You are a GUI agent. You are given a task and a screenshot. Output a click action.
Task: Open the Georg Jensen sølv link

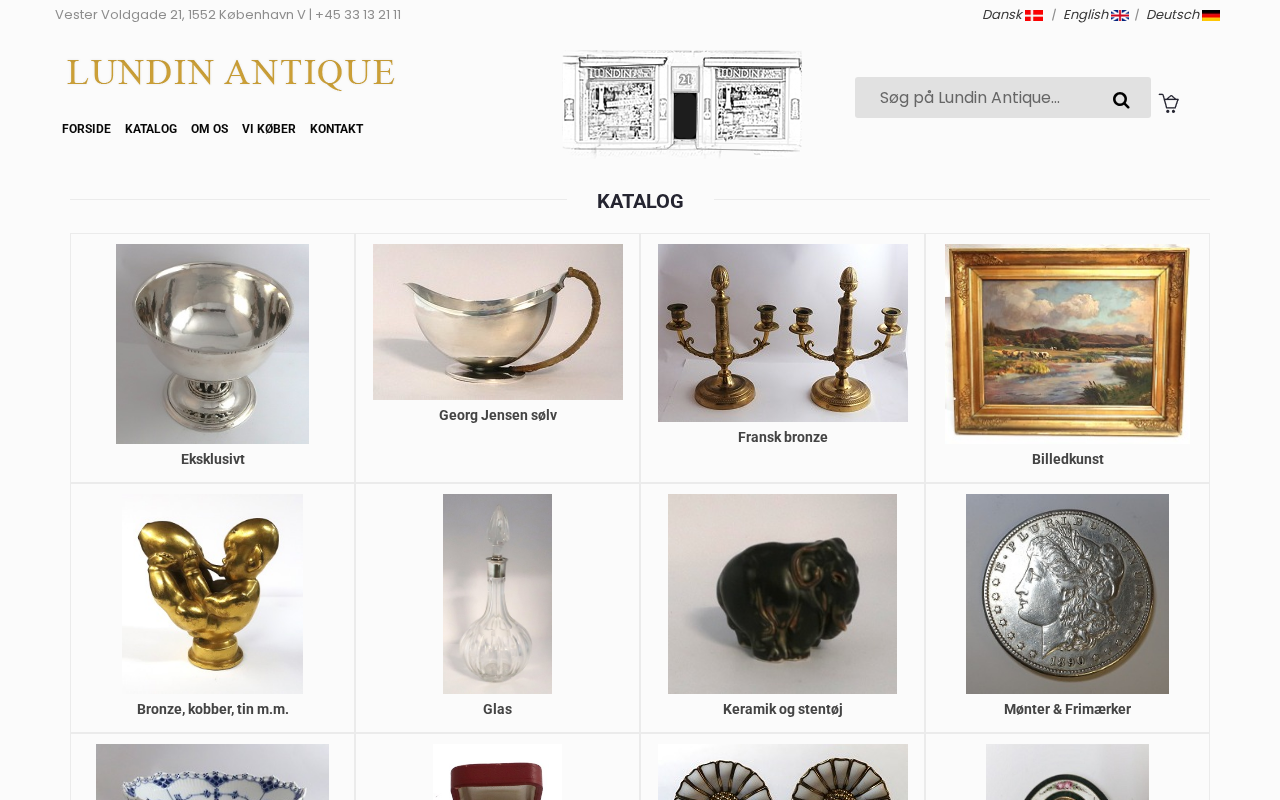point(498,415)
